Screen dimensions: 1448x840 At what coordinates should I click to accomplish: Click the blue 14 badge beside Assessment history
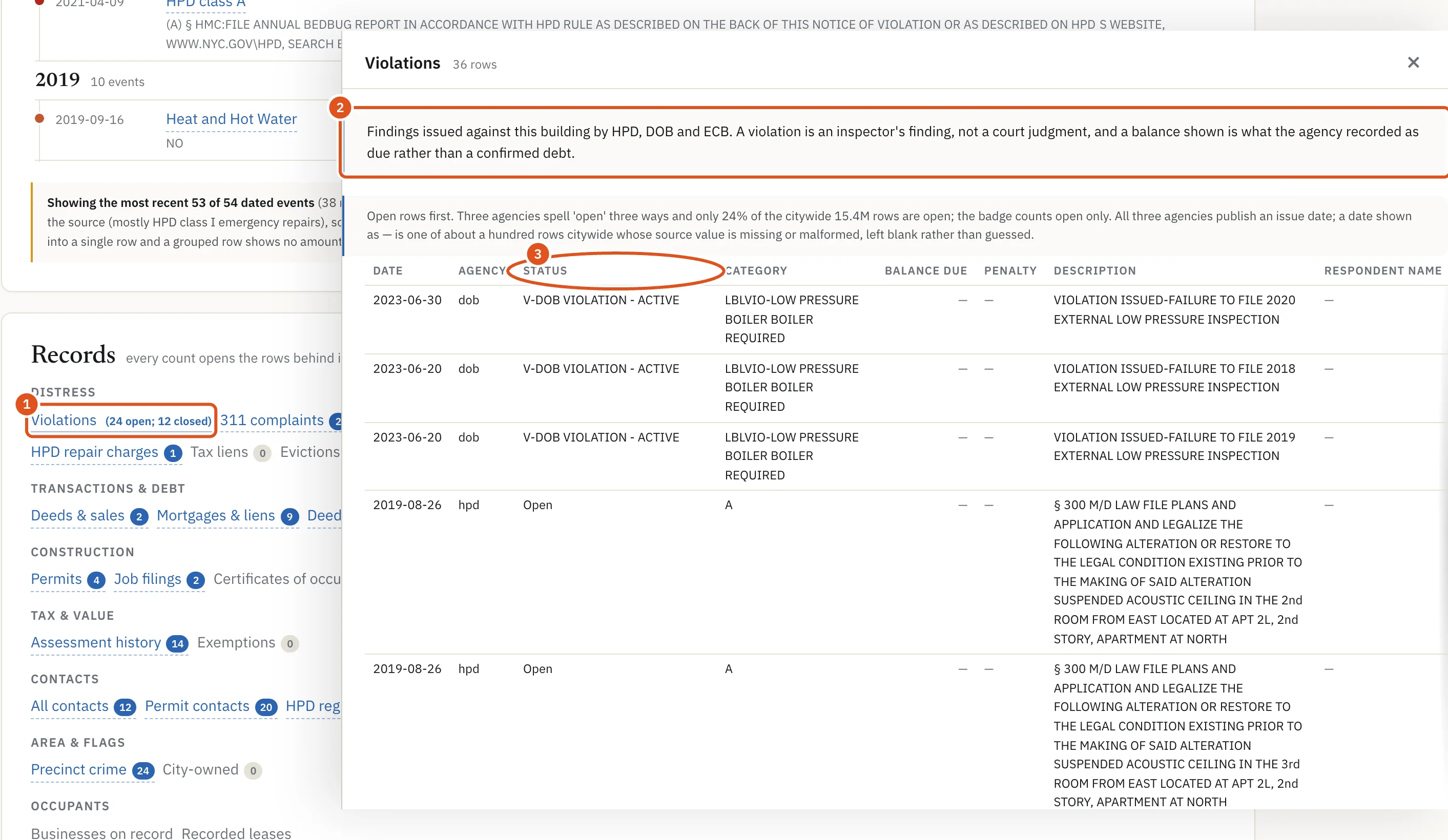point(178,643)
